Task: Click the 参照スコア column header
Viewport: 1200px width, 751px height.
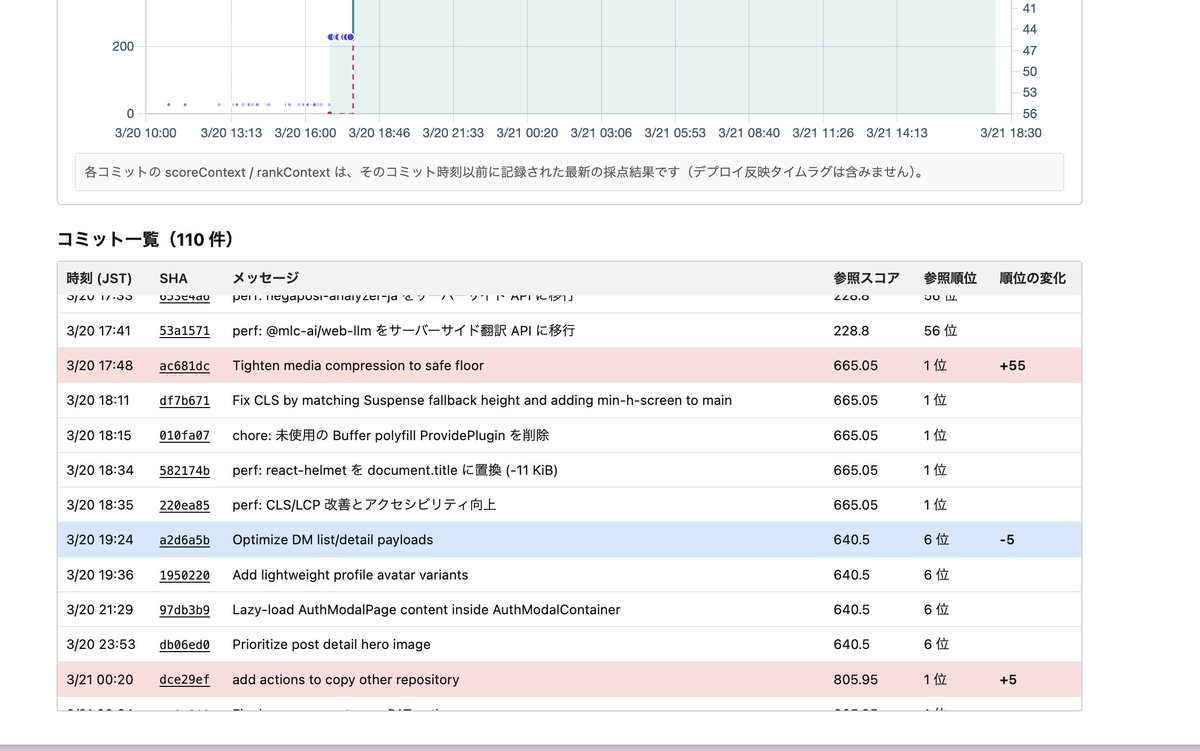Action: (x=866, y=278)
